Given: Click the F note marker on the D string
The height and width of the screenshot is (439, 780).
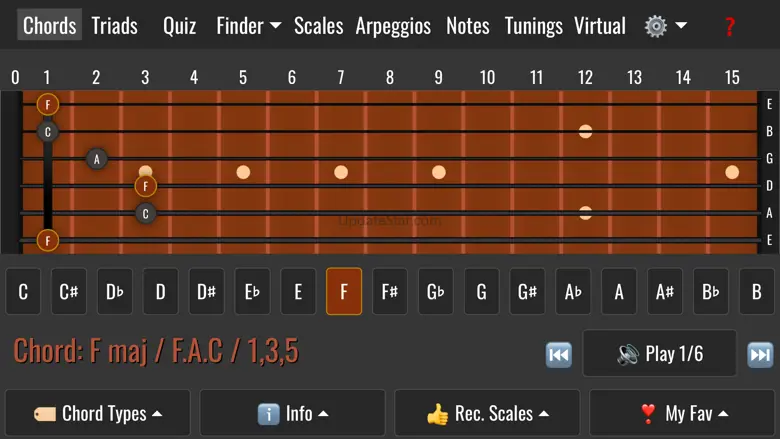Looking at the screenshot, I should tap(146, 186).
